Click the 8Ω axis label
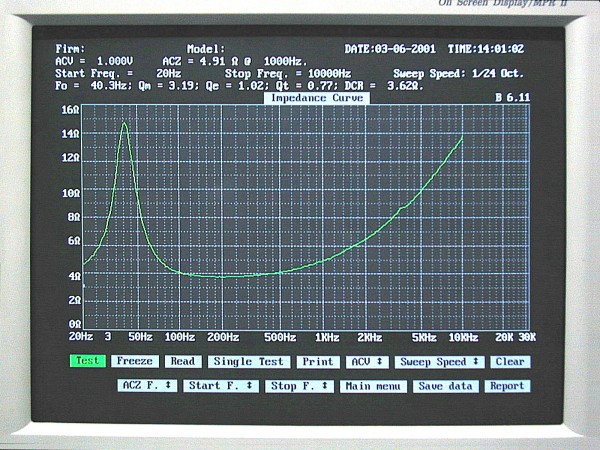The image size is (600, 450). point(74,217)
